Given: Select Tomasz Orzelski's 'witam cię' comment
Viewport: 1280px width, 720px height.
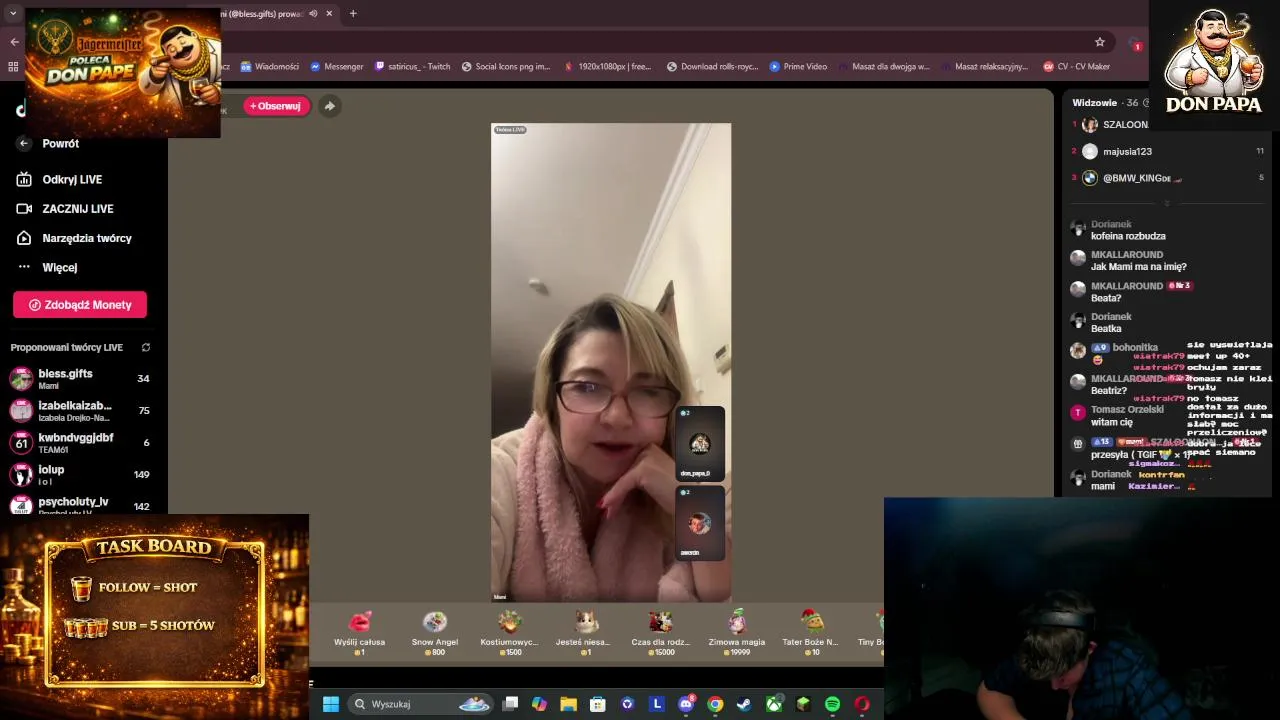Looking at the screenshot, I should point(1112,423).
